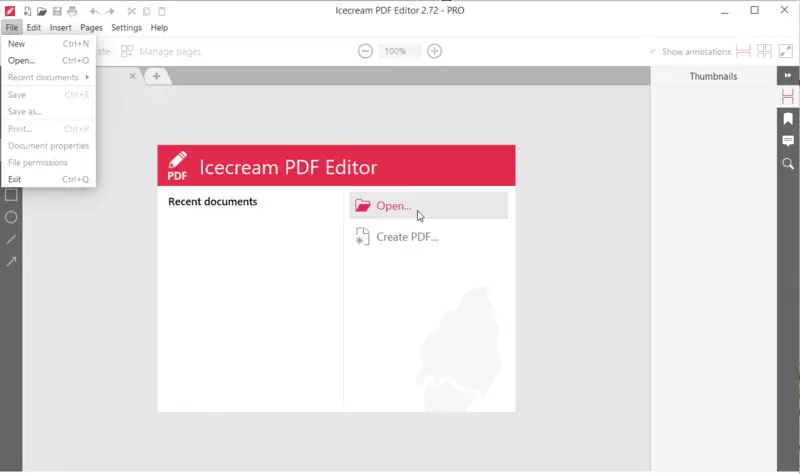
Task: Click the fullscreen expand arrows icon
Action: click(786, 51)
